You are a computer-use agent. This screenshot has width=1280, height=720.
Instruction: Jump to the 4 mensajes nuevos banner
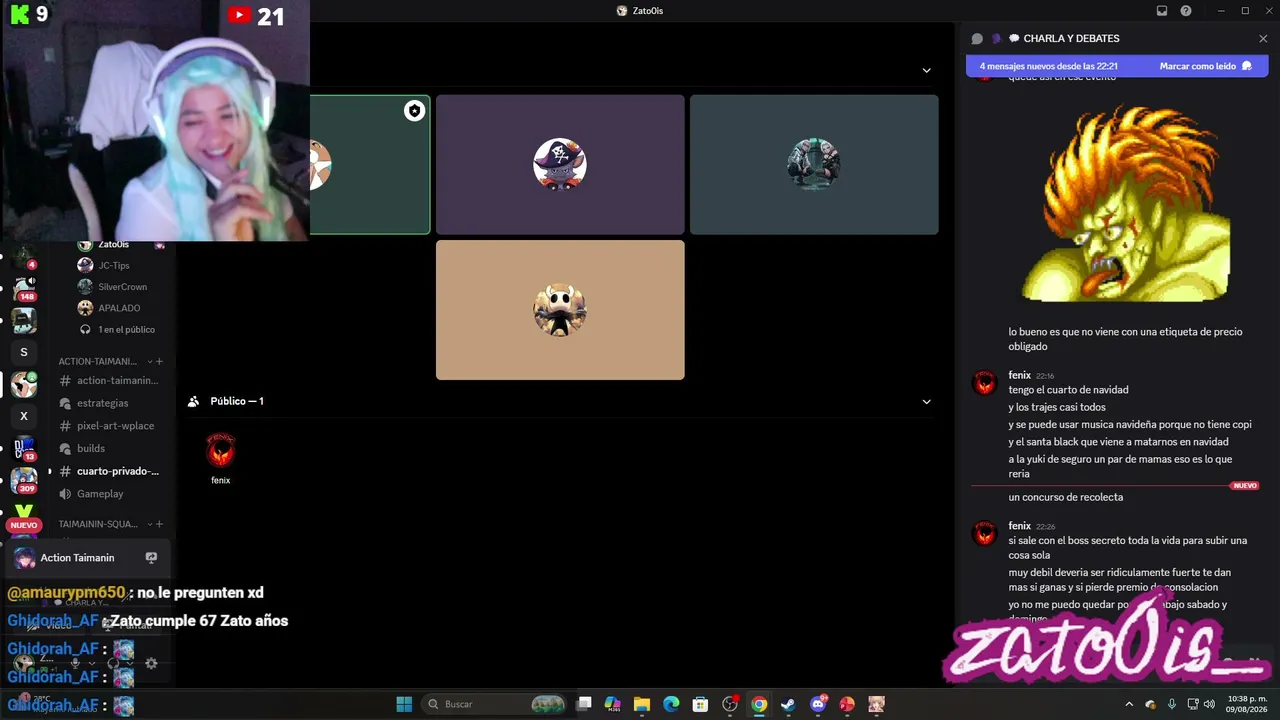[1050, 66]
